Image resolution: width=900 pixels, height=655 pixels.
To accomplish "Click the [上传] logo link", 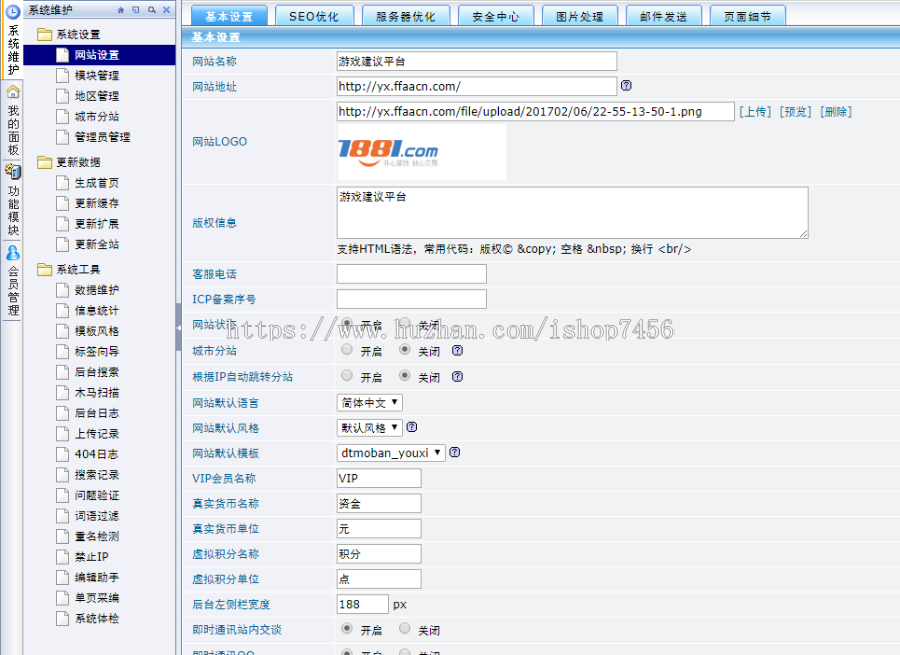I will pos(755,112).
